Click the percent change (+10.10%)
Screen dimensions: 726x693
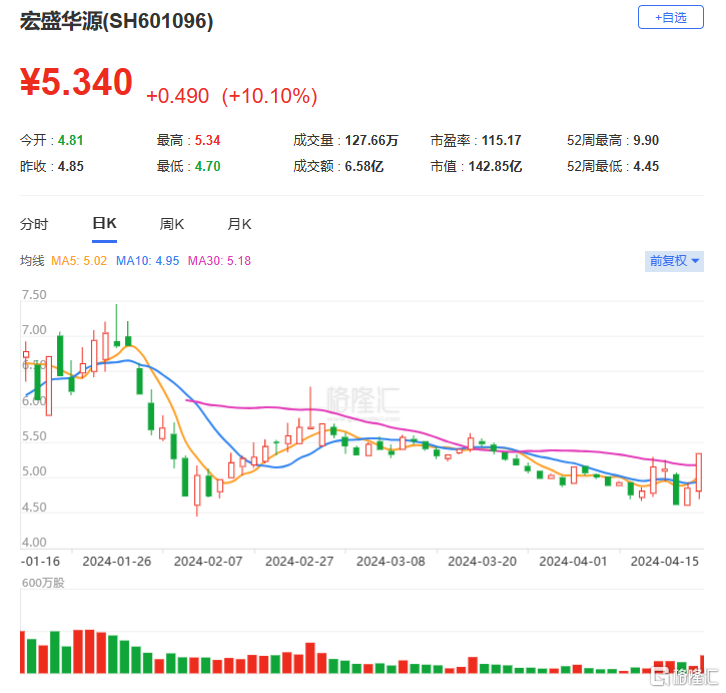(269, 96)
